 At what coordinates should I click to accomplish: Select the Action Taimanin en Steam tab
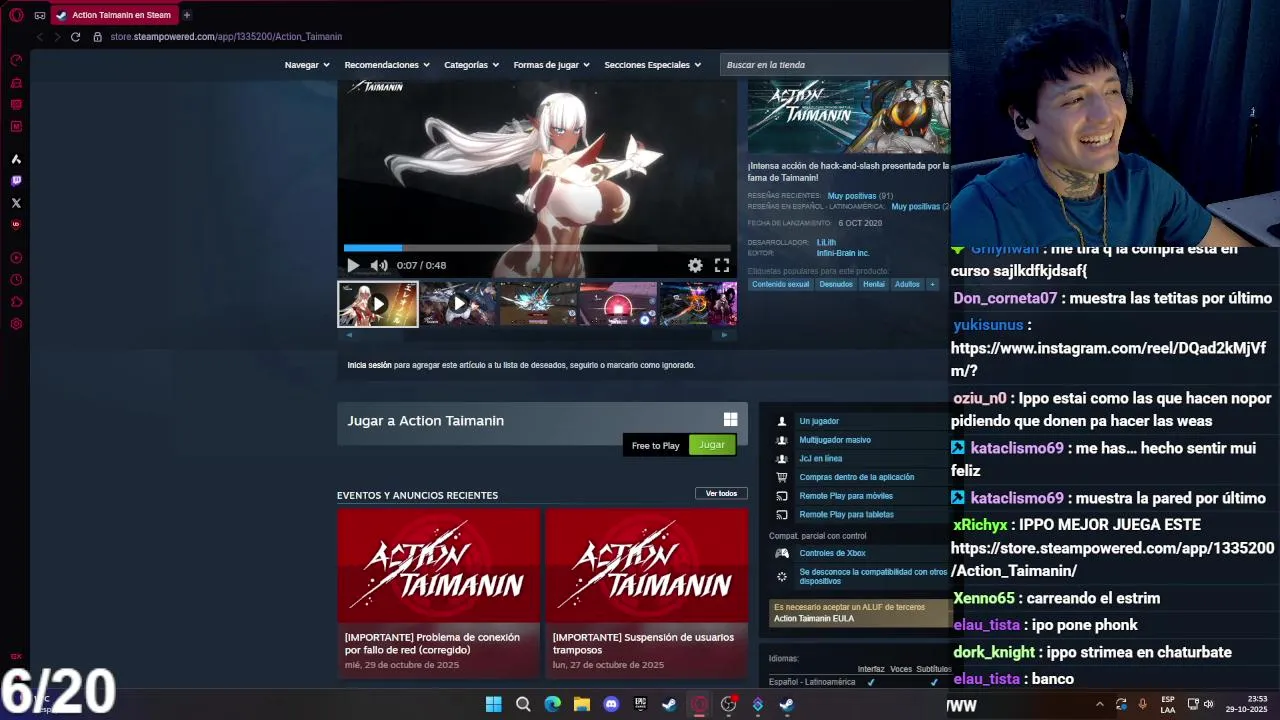click(x=115, y=15)
